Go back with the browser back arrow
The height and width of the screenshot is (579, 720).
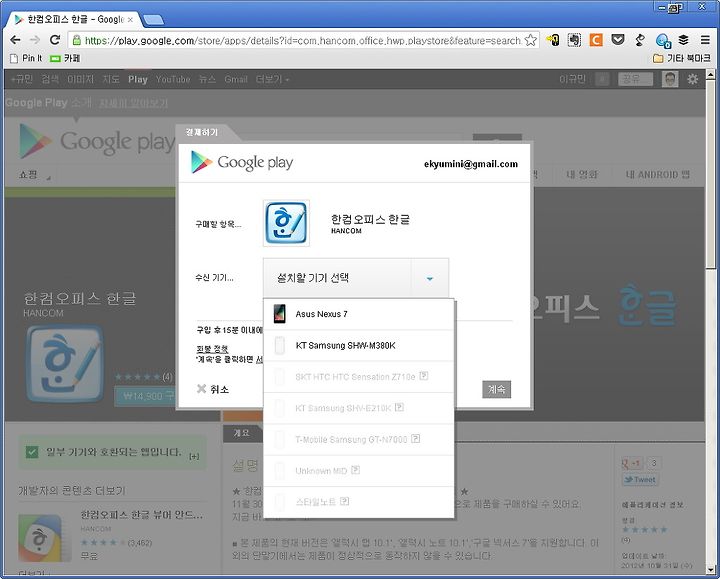15,40
